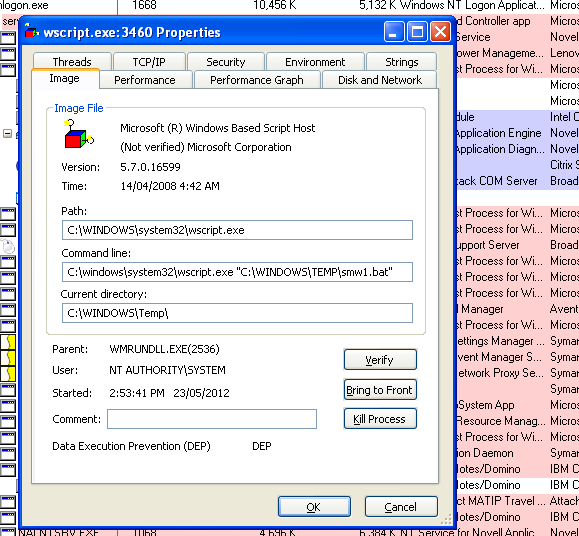Collapse the tree node in Process Explorer
The height and width of the screenshot is (536, 579).
point(7,133)
